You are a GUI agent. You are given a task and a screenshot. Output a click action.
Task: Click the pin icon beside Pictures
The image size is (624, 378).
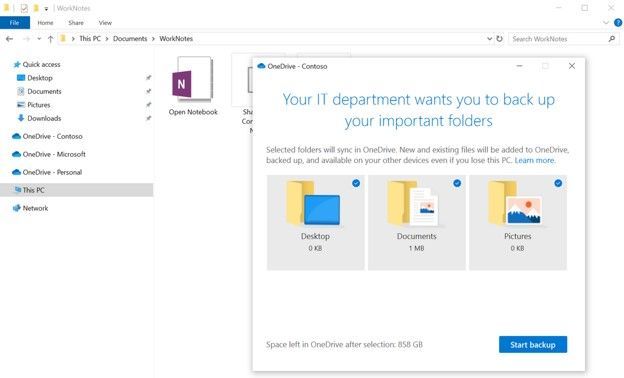pos(148,105)
